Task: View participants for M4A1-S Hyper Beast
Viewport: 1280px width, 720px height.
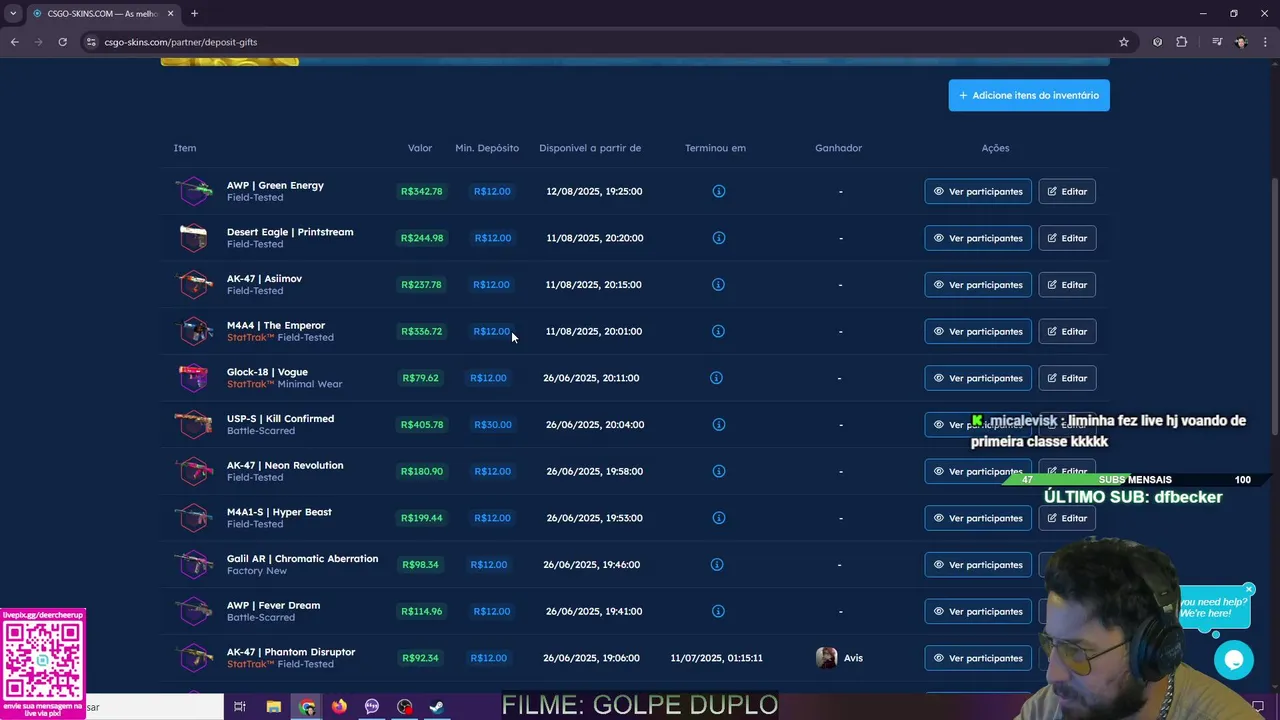Action: pyautogui.click(x=978, y=518)
